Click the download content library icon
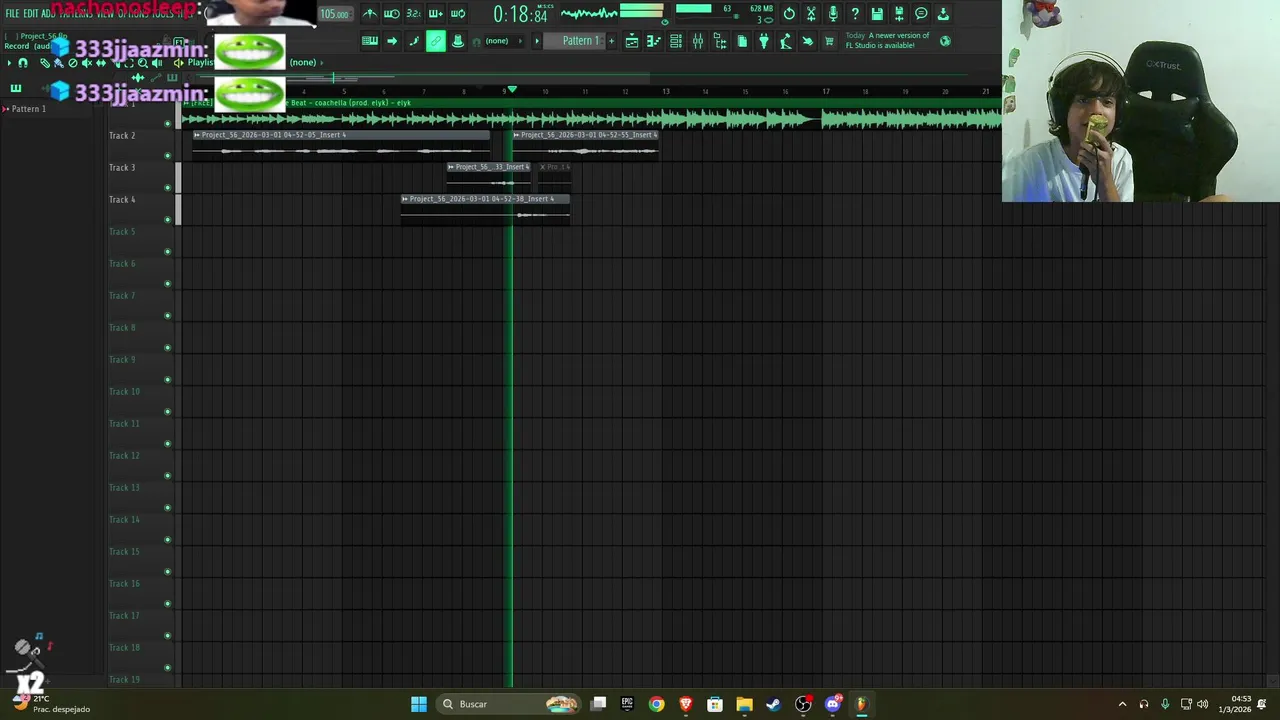 click(x=943, y=14)
